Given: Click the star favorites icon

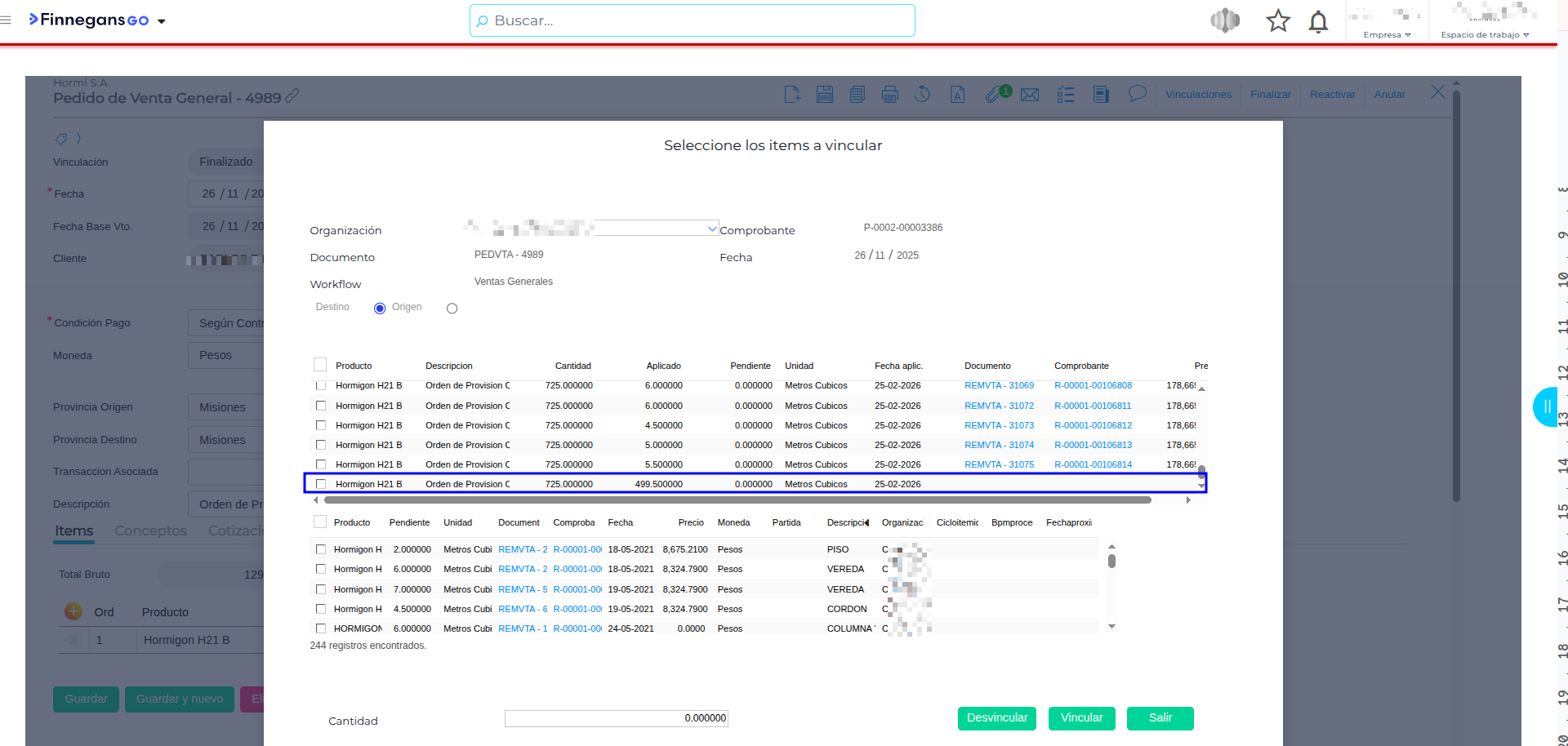Looking at the screenshot, I should [x=1277, y=20].
